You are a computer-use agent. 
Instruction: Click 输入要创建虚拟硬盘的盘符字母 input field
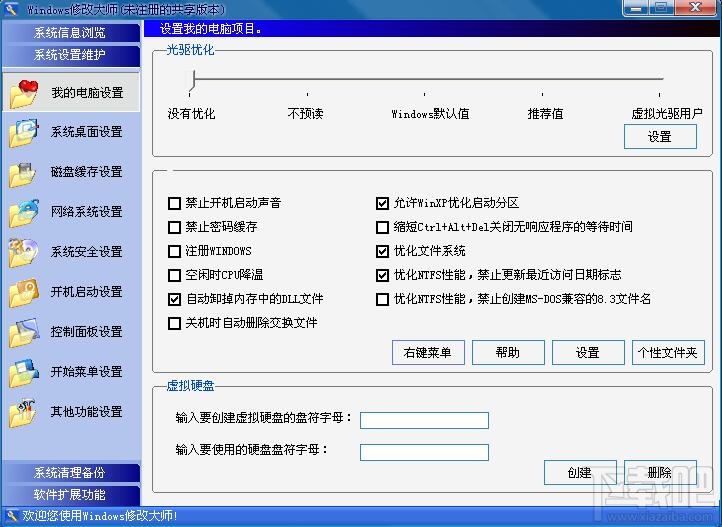click(424, 420)
